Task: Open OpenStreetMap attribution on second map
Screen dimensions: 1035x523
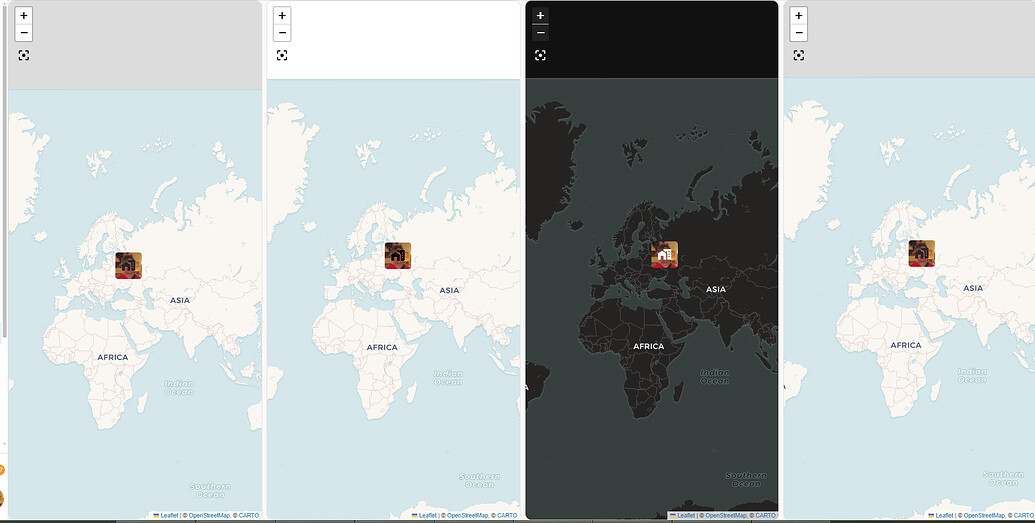Action: pyautogui.click(x=467, y=515)
